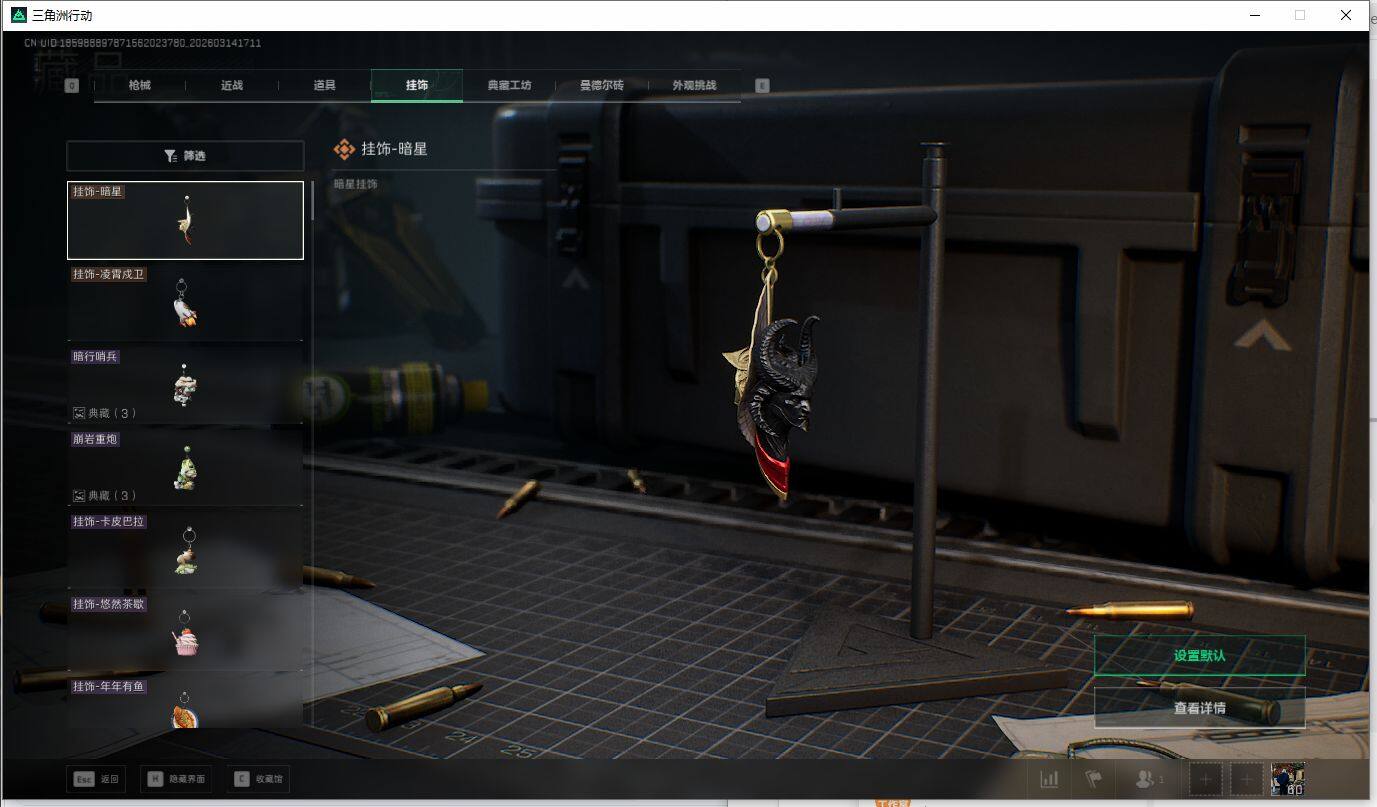Click the second empty squad slot plus

tap(1246, 779)
